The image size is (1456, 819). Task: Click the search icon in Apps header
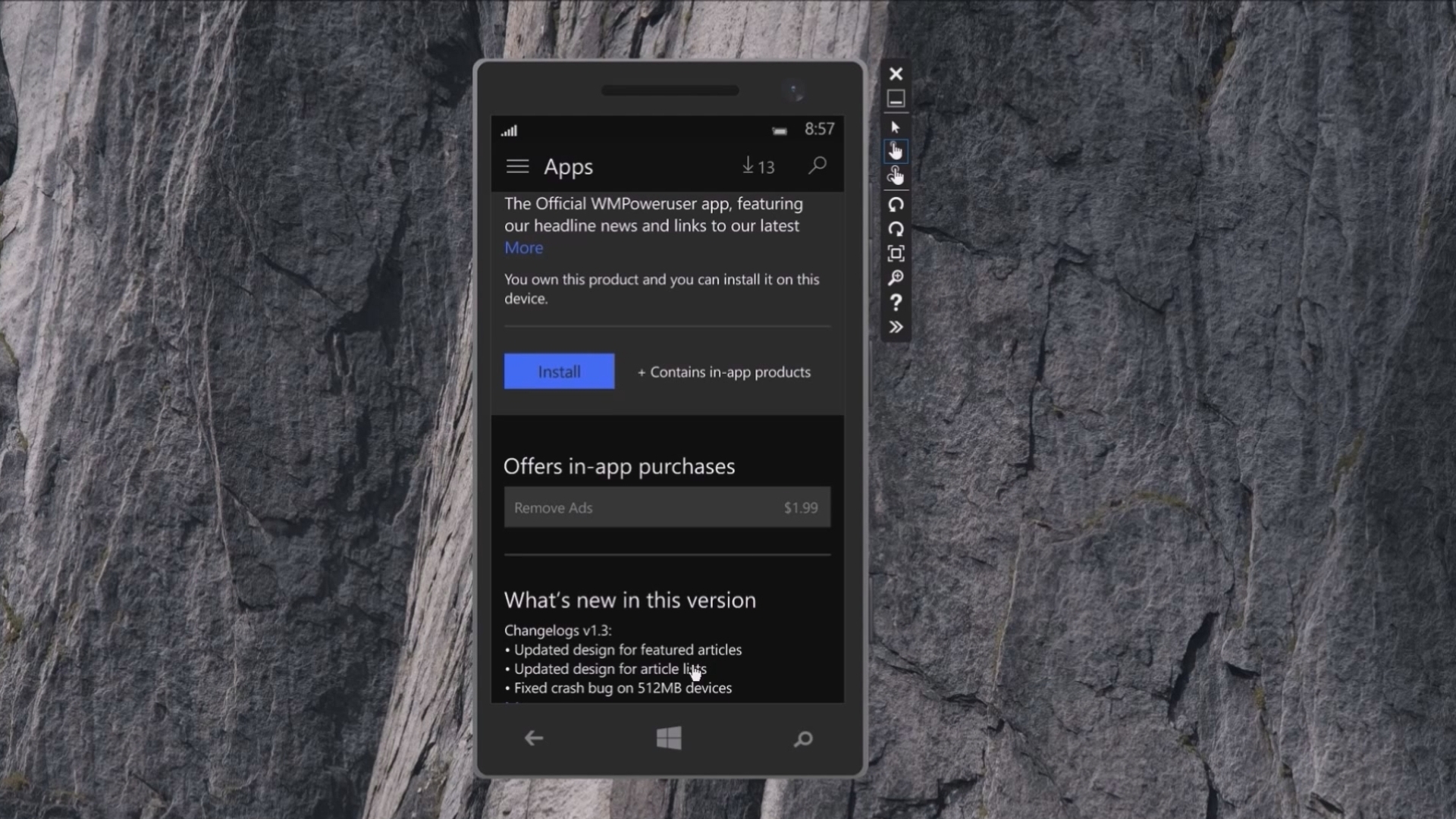tap(818, 165)
